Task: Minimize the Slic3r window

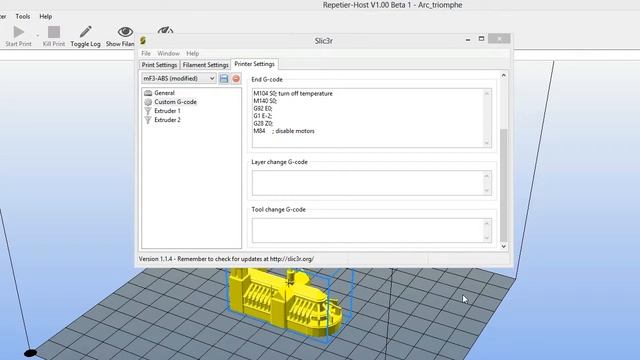Action: pyautogui.click(x=468, y=39)
